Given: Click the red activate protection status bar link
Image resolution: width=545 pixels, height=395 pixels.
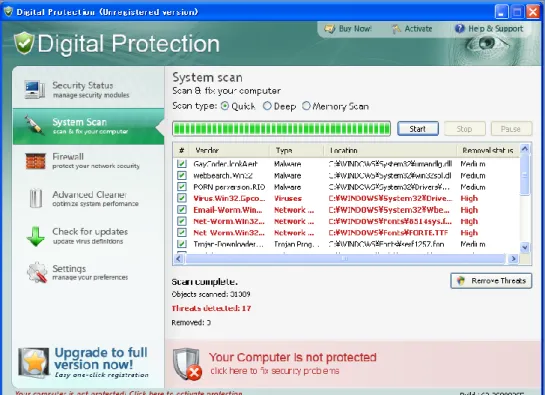Looking at the screenshot, I should [x=129, y=393].
